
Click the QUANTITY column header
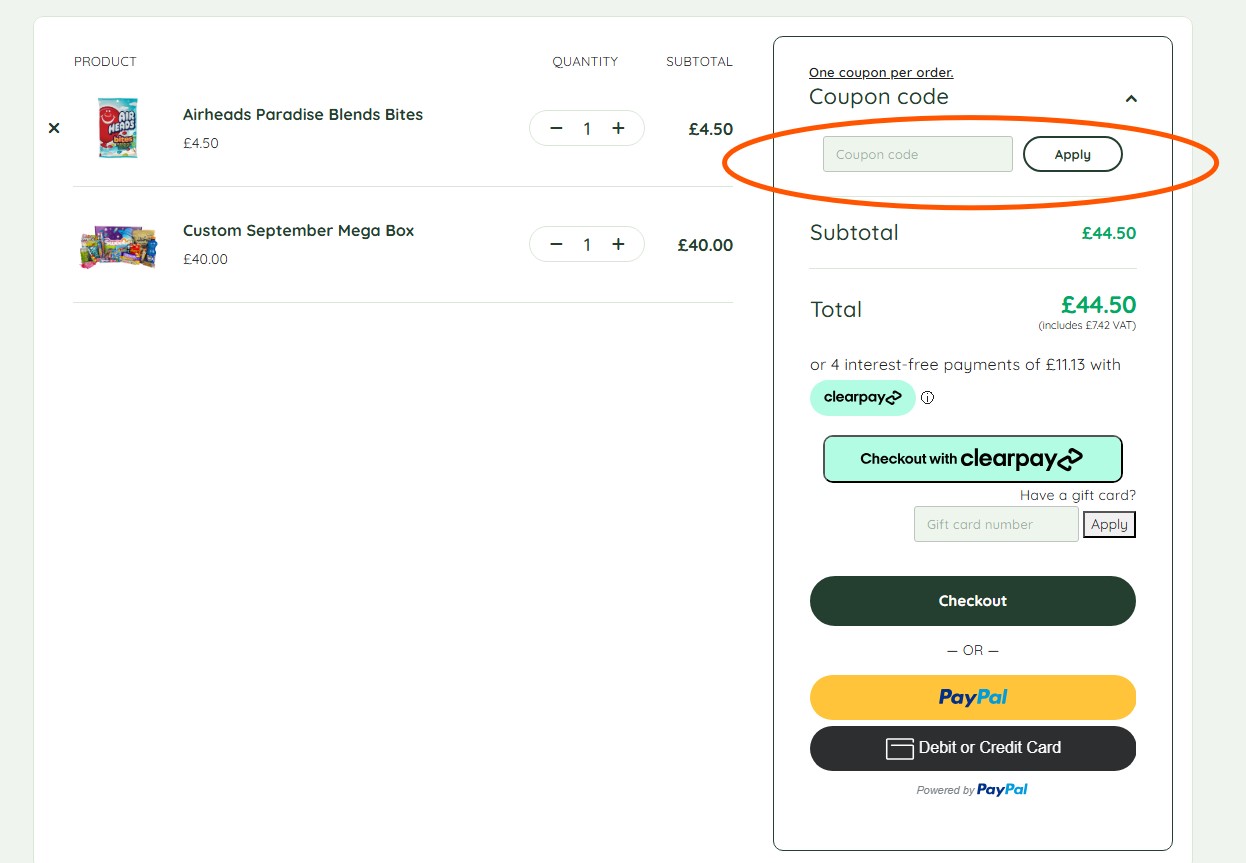coord(585,61)
